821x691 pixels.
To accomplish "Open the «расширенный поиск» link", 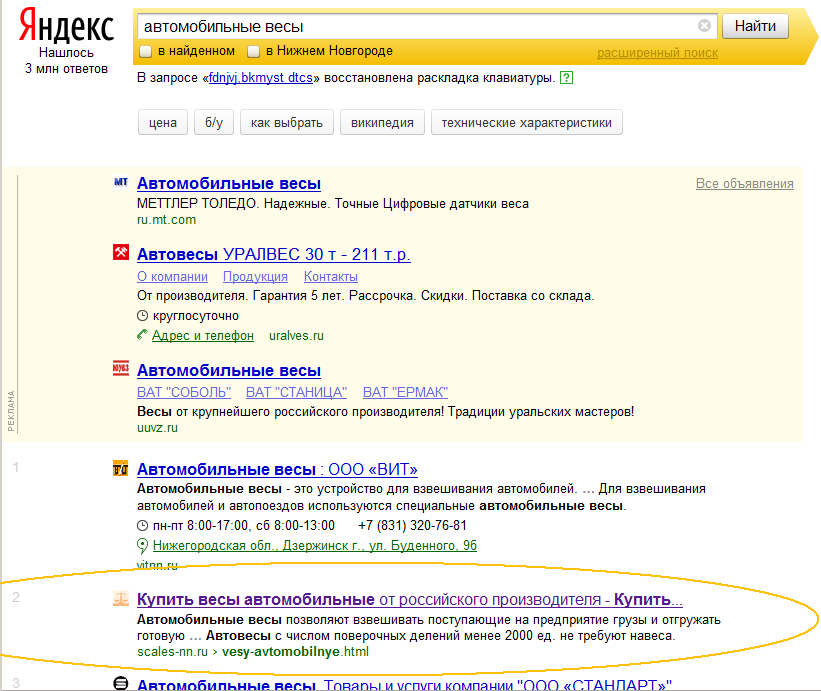I will 658,53.
